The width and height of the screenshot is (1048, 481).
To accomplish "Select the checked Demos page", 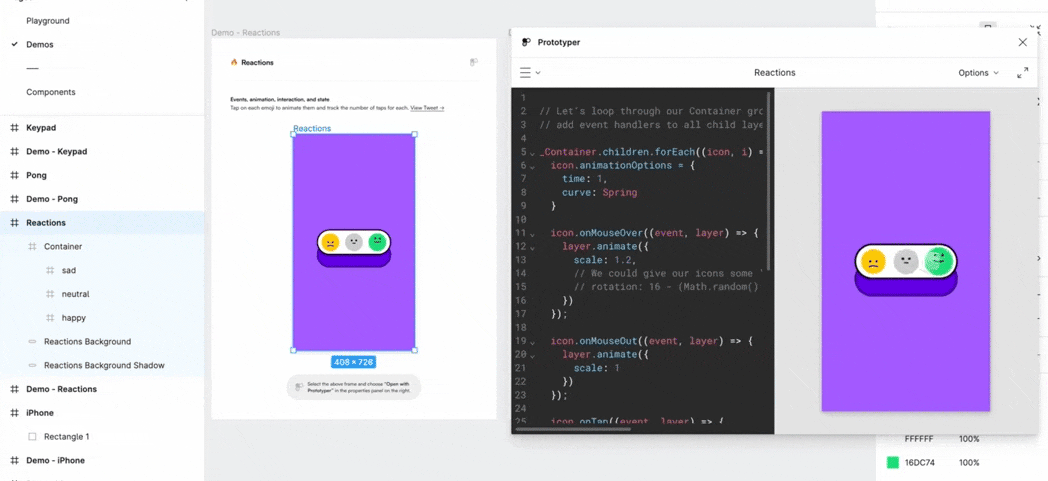I will pos(40,45).
